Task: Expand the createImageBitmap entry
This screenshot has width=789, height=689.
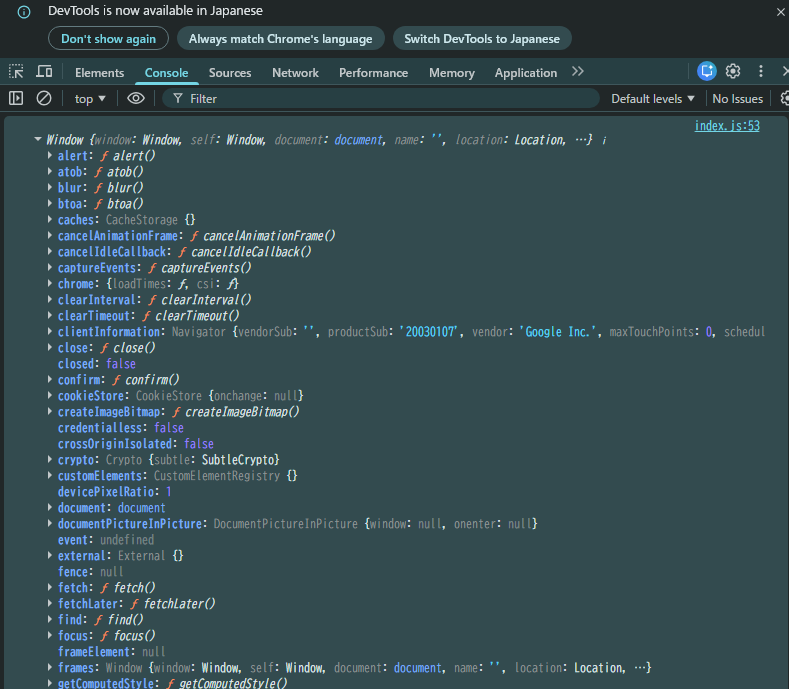Action: (49, 411)
